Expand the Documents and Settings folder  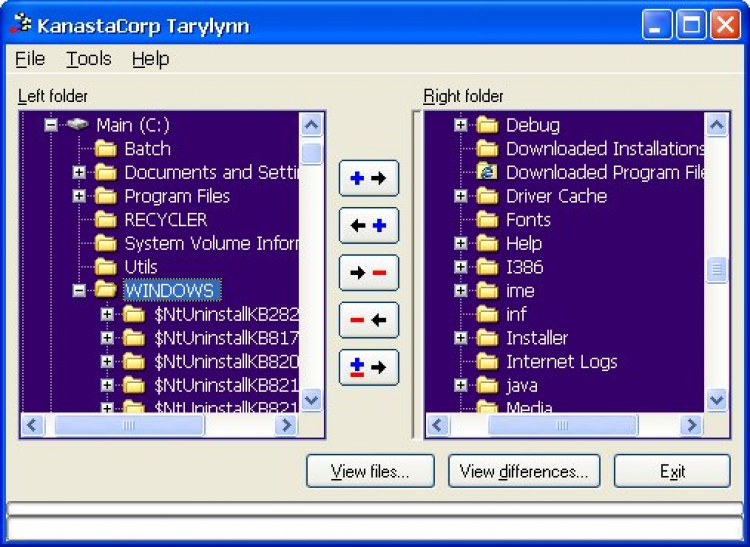pyautogui.click(x=79, y=172)
